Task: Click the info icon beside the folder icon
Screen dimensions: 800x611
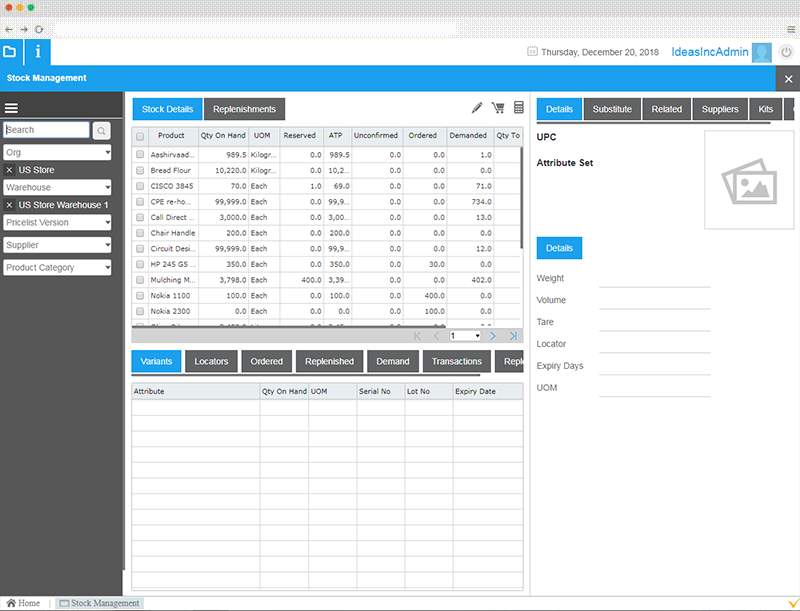Action: (37, 52)
